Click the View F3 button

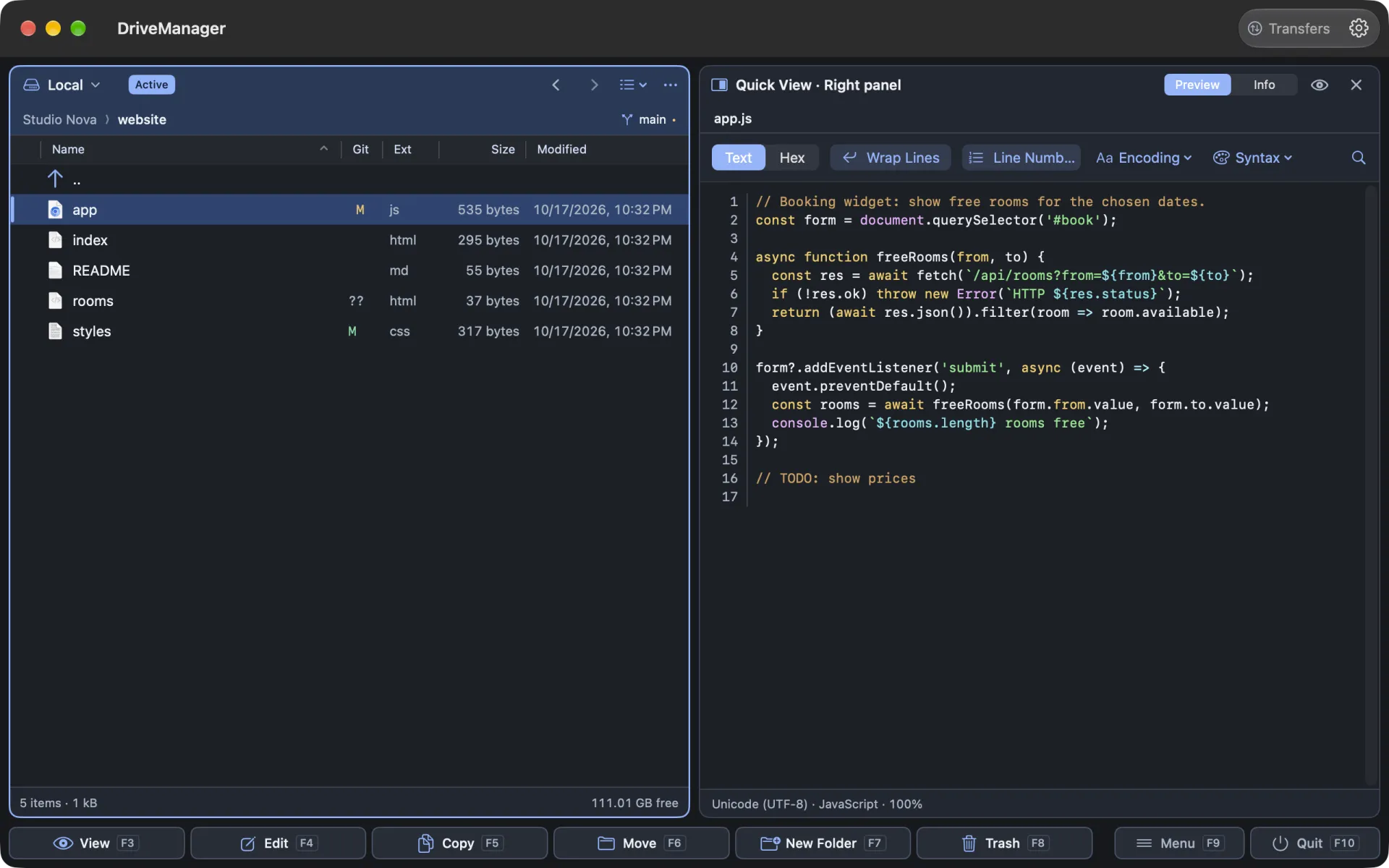point(97,843)
